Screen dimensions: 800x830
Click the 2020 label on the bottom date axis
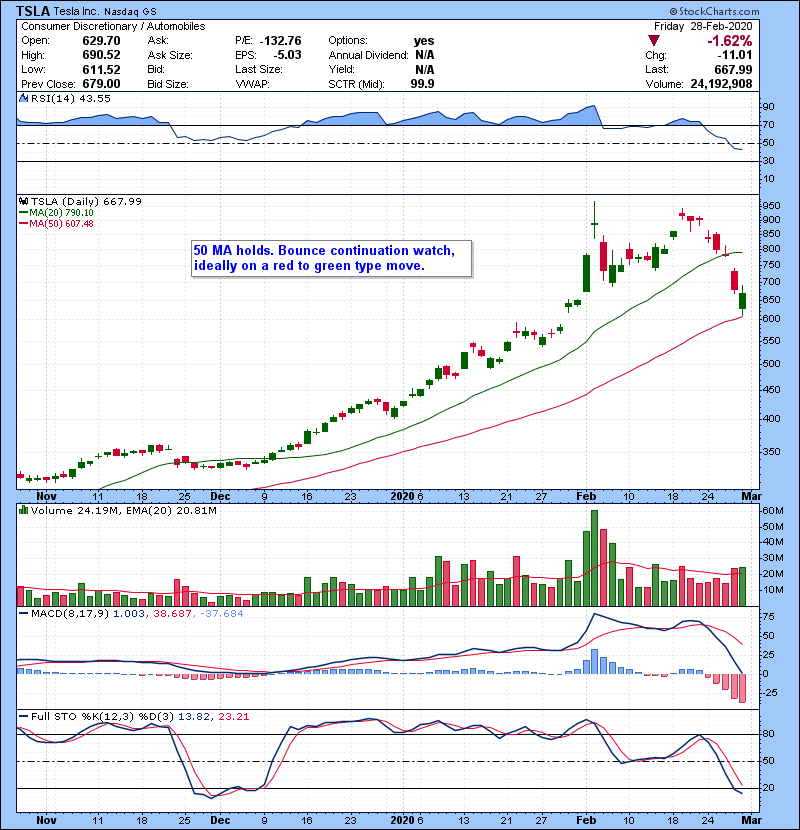click(402, 820)
